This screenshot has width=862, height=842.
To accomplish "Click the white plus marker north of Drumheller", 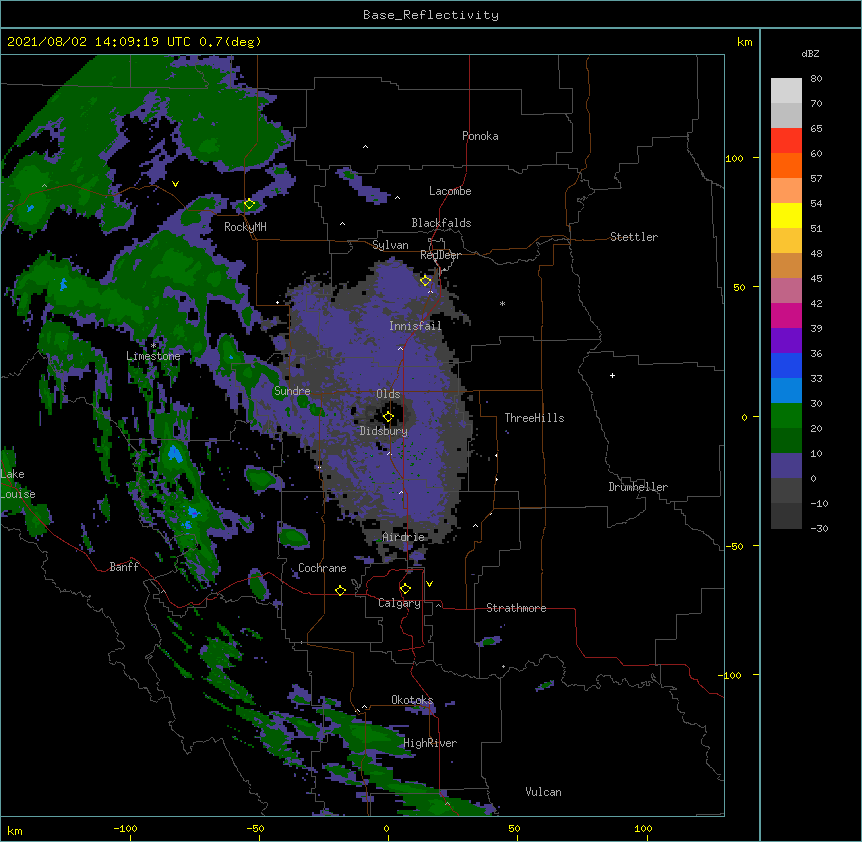I will pos(612,375).
